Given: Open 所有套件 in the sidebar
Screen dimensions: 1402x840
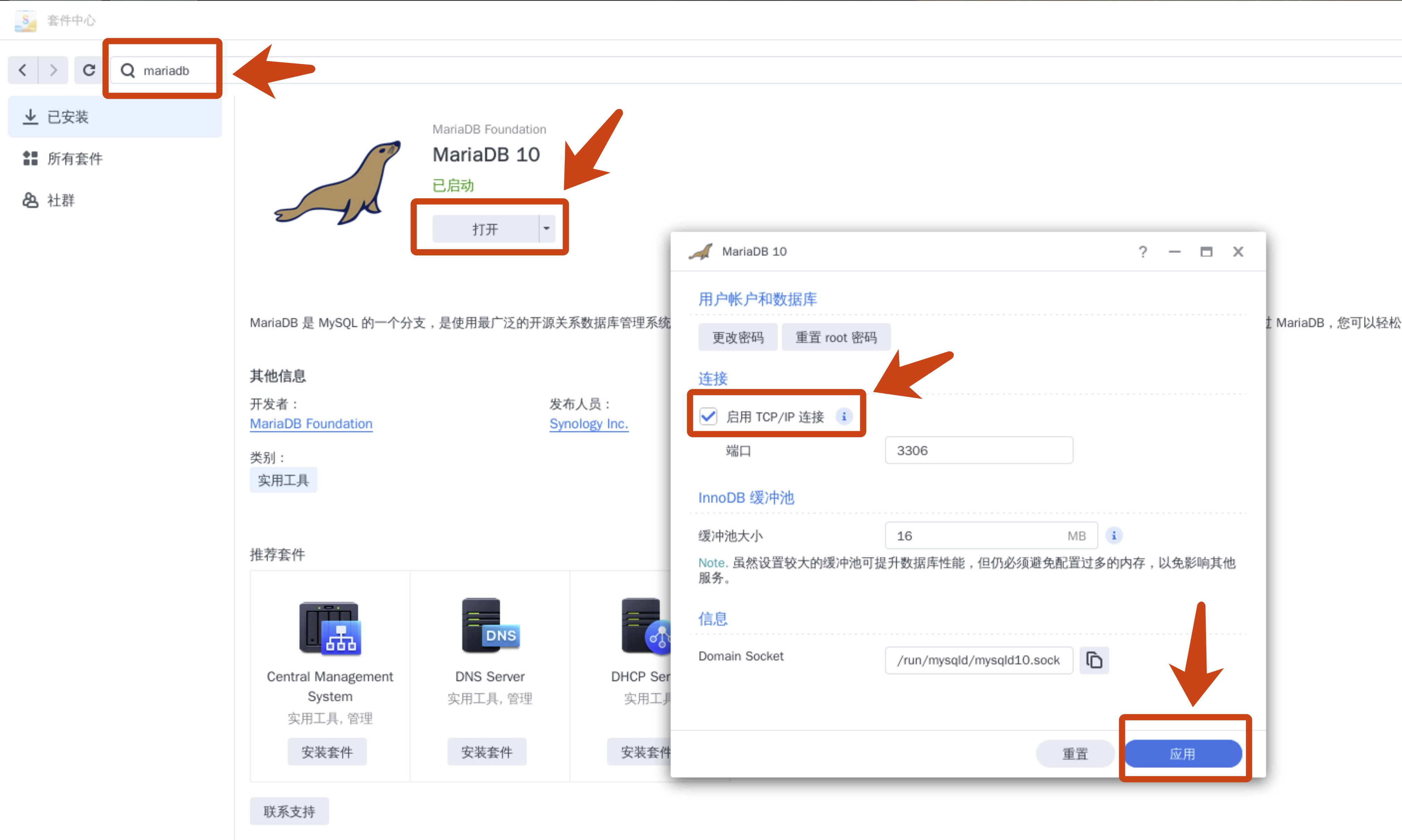Looking at the screenshot, I should [75, 158].
